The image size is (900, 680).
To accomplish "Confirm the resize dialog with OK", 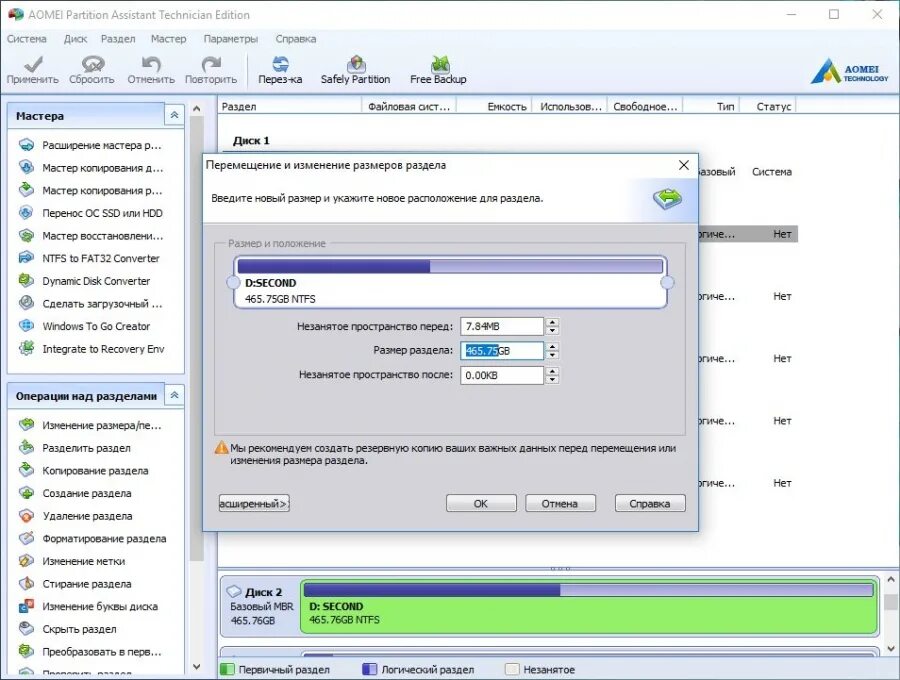I will tap(481, 503).
